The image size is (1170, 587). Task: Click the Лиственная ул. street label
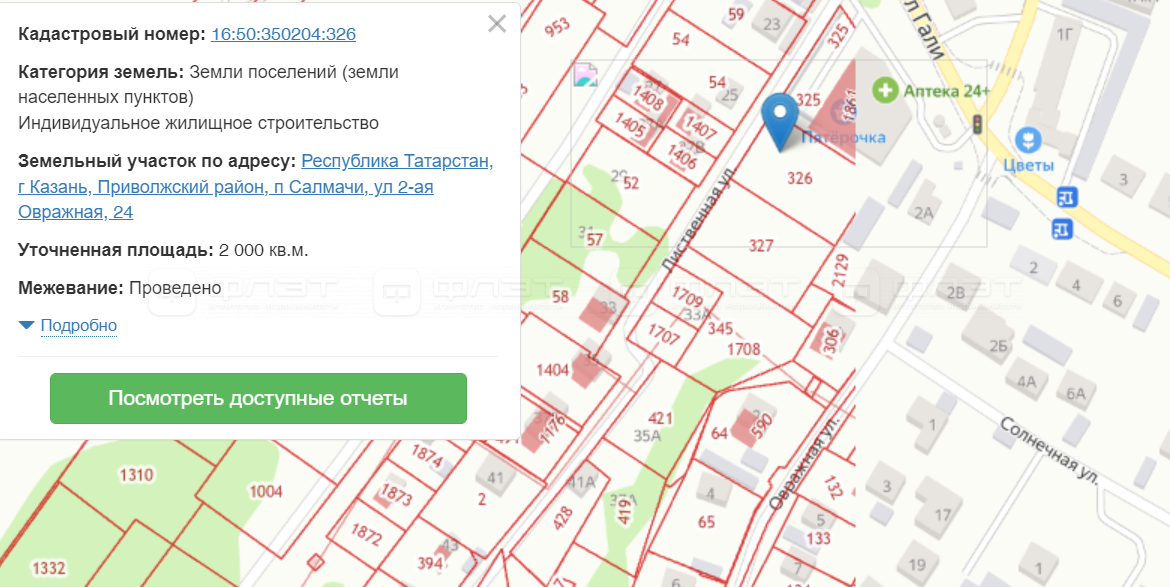pyautogui.click(x=698, y=219)
